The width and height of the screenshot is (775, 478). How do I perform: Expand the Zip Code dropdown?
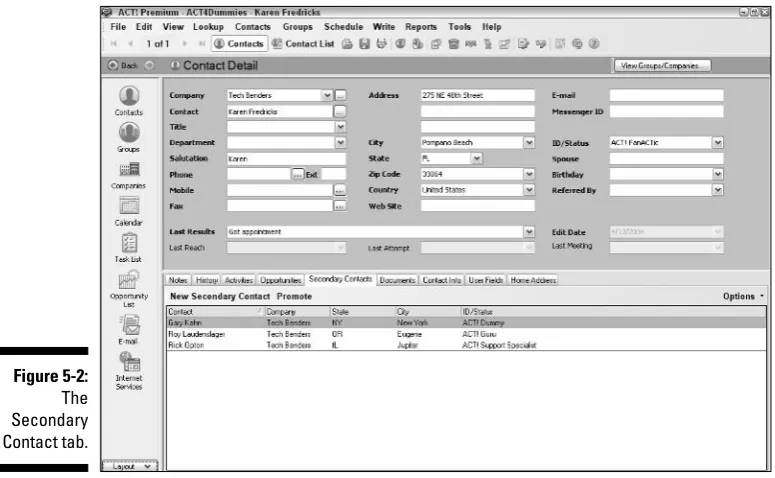point(529,174)
